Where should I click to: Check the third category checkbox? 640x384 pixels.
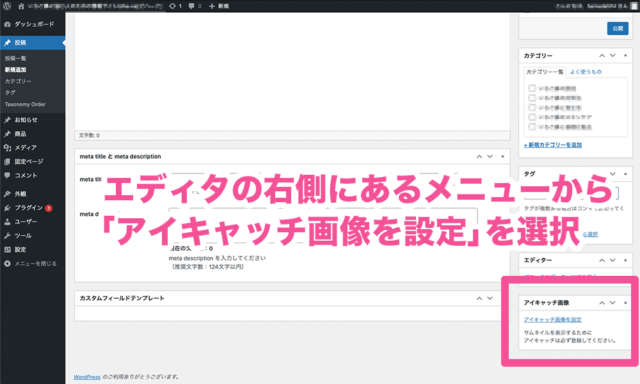(532, 107)
